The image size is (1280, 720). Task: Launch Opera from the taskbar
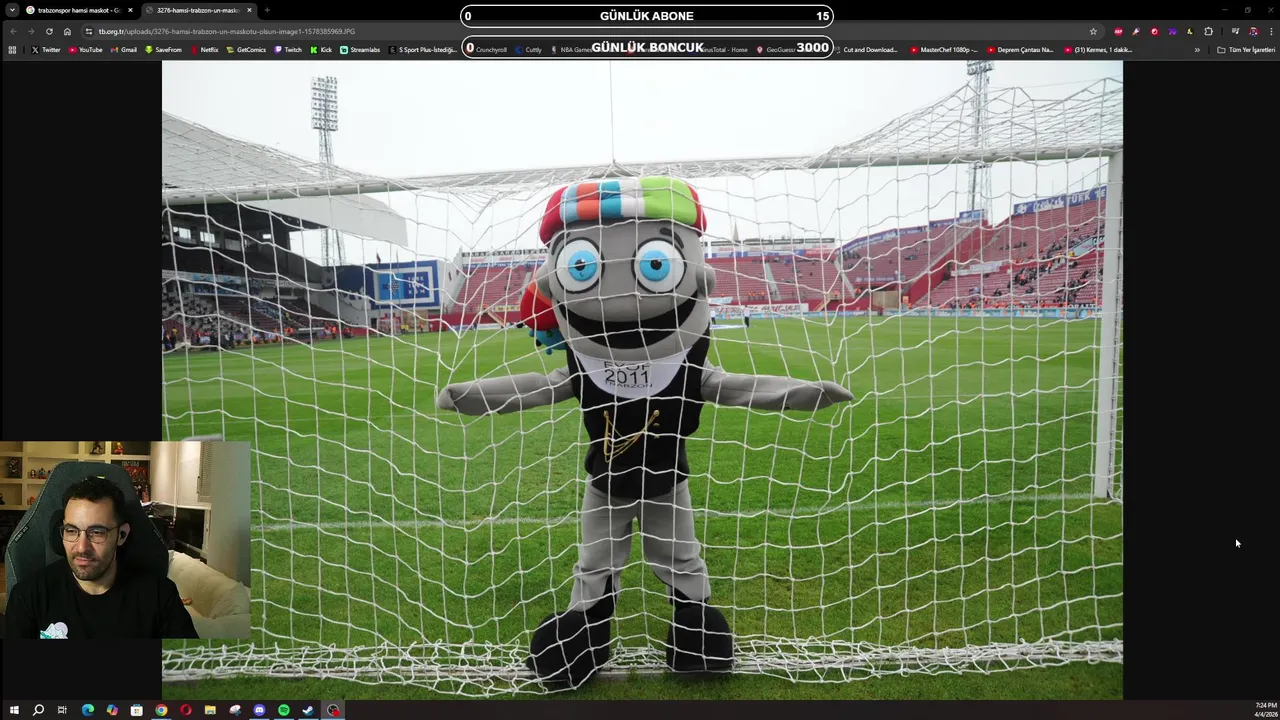186,710
